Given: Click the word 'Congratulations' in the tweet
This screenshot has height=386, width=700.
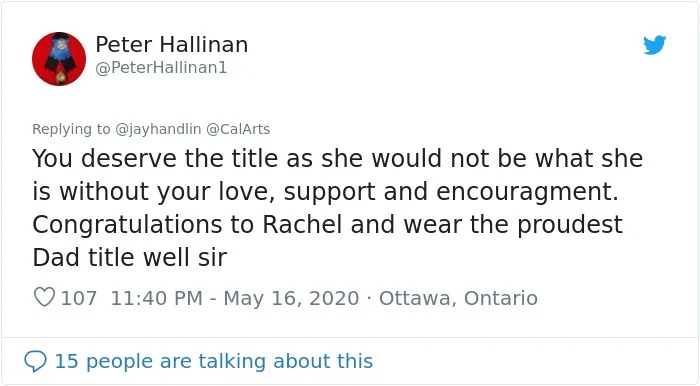Looking at the screenshot, I should coord(127,224).
